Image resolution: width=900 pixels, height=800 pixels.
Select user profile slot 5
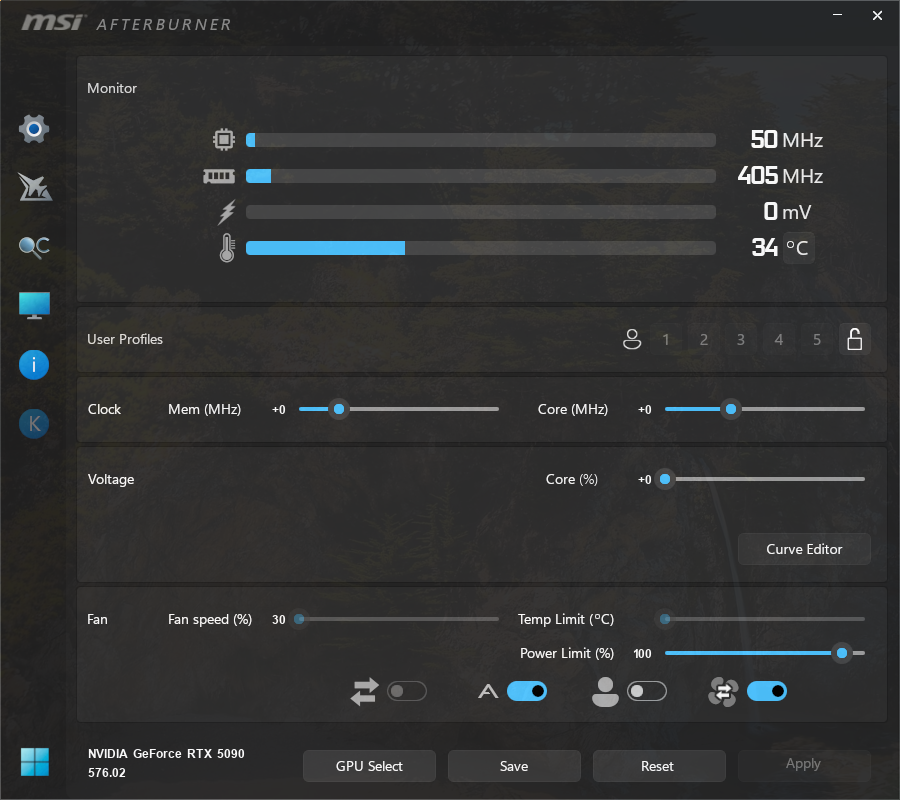coord(817,340)
